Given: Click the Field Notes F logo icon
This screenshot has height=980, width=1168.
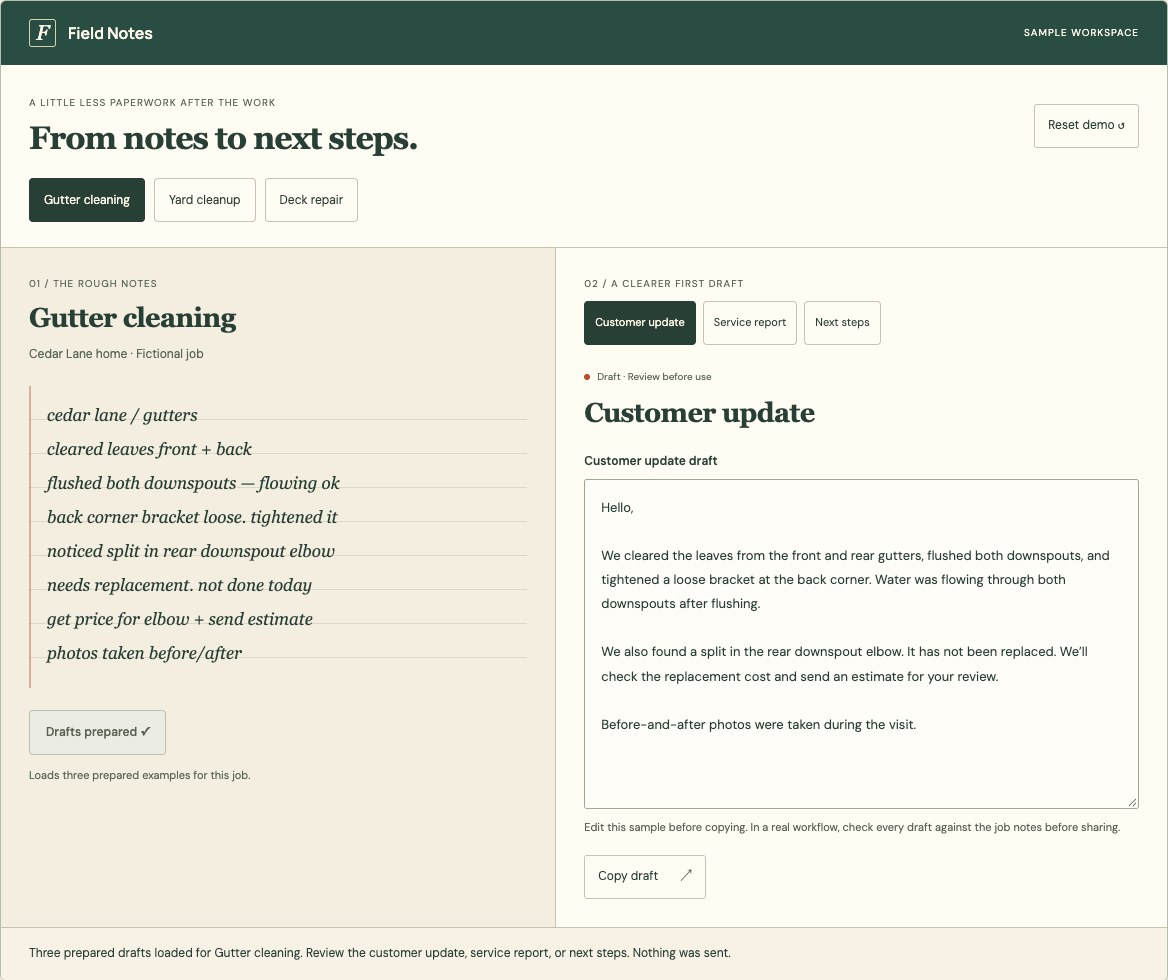Looking at the screenshot, I should 42,33.
